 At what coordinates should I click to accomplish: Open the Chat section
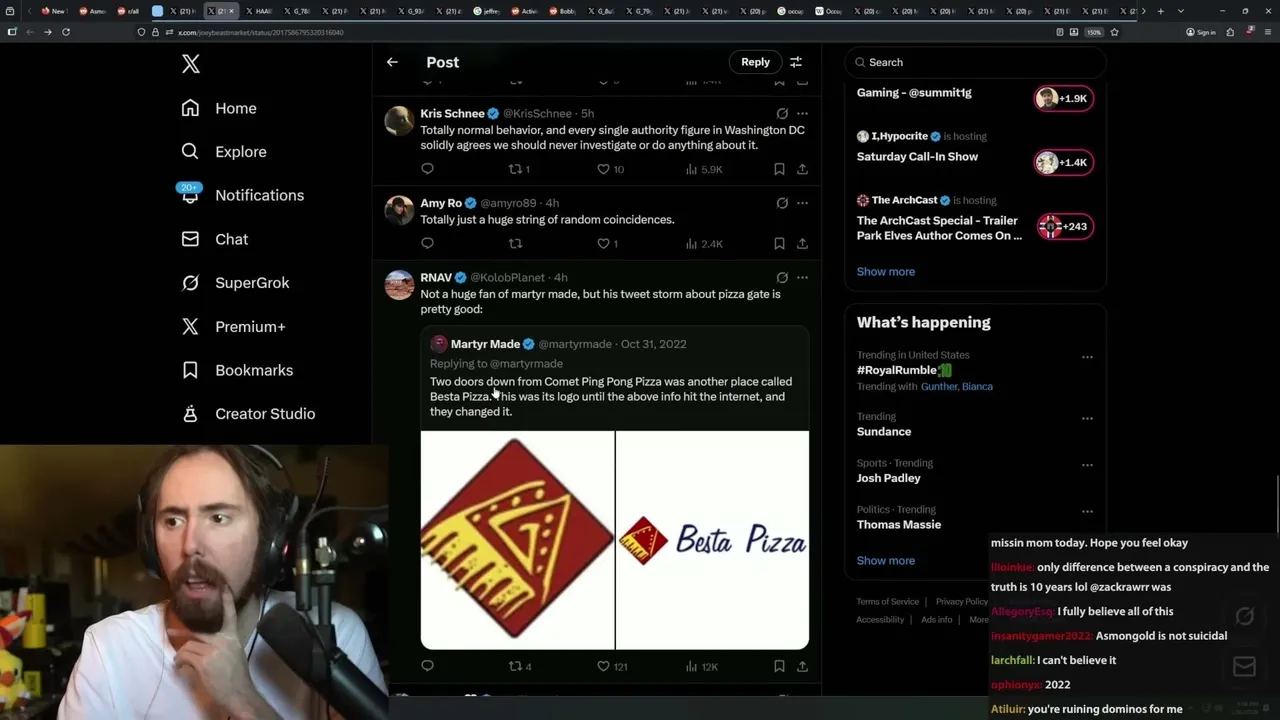[214, 239]
